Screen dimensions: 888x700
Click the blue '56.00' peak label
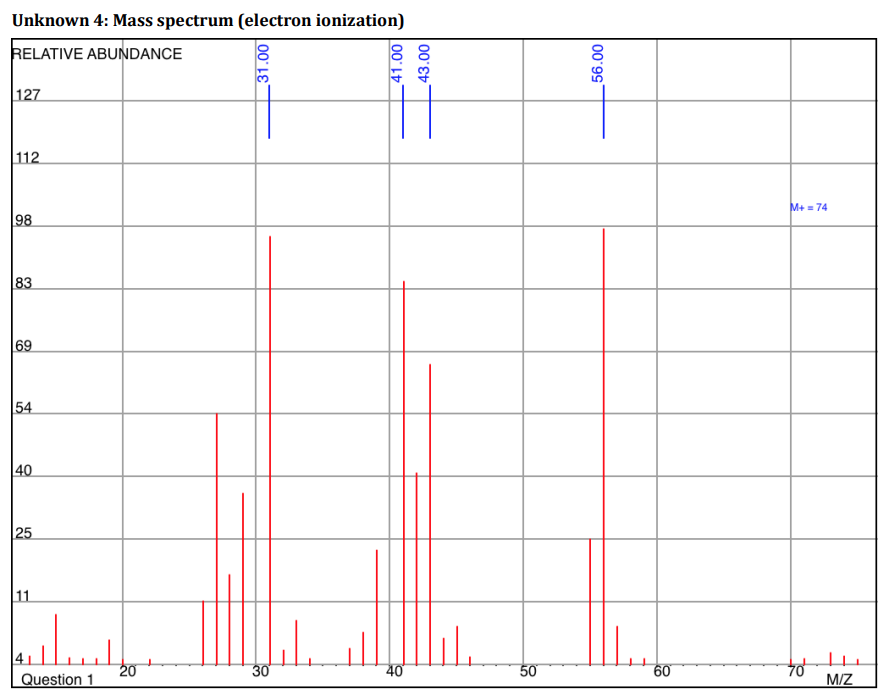coord(597,63)
